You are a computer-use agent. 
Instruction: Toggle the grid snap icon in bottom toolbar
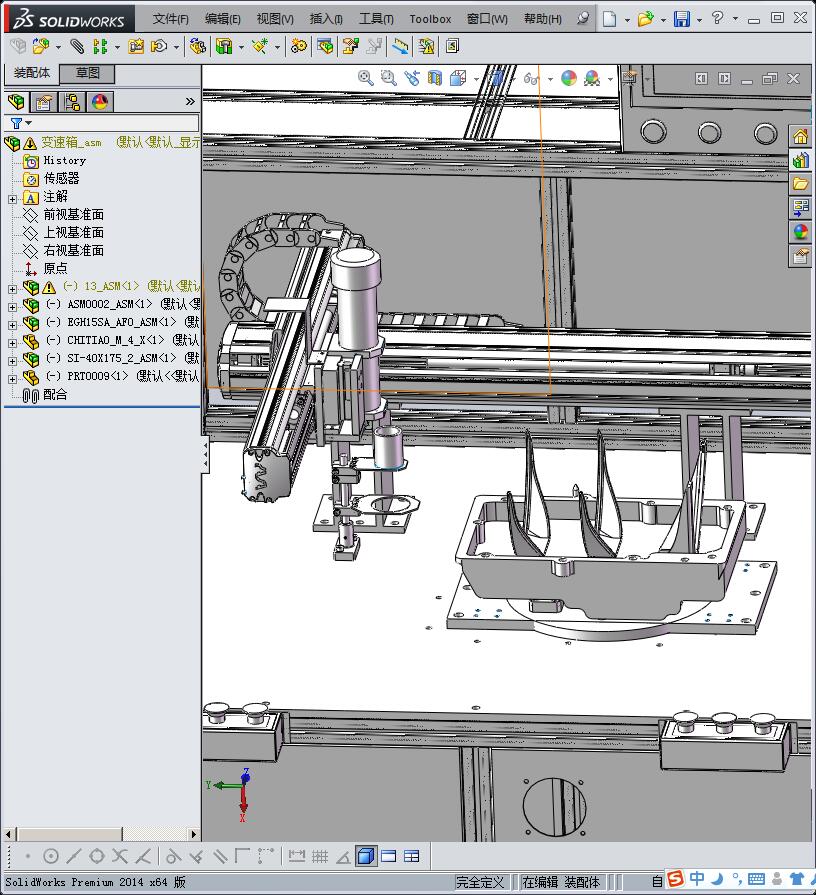tap(320, 856)
